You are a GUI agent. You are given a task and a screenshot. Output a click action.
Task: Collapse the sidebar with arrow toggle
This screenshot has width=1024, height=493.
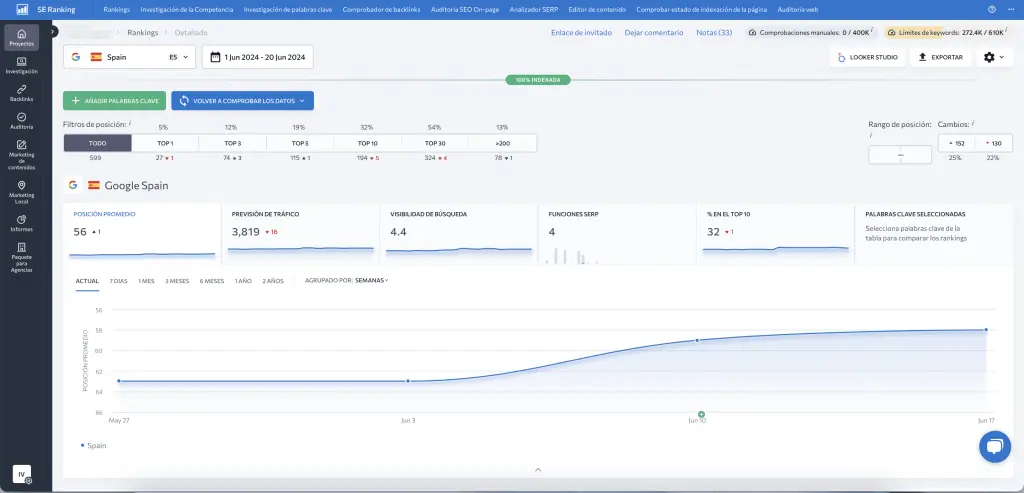(52, 31)
